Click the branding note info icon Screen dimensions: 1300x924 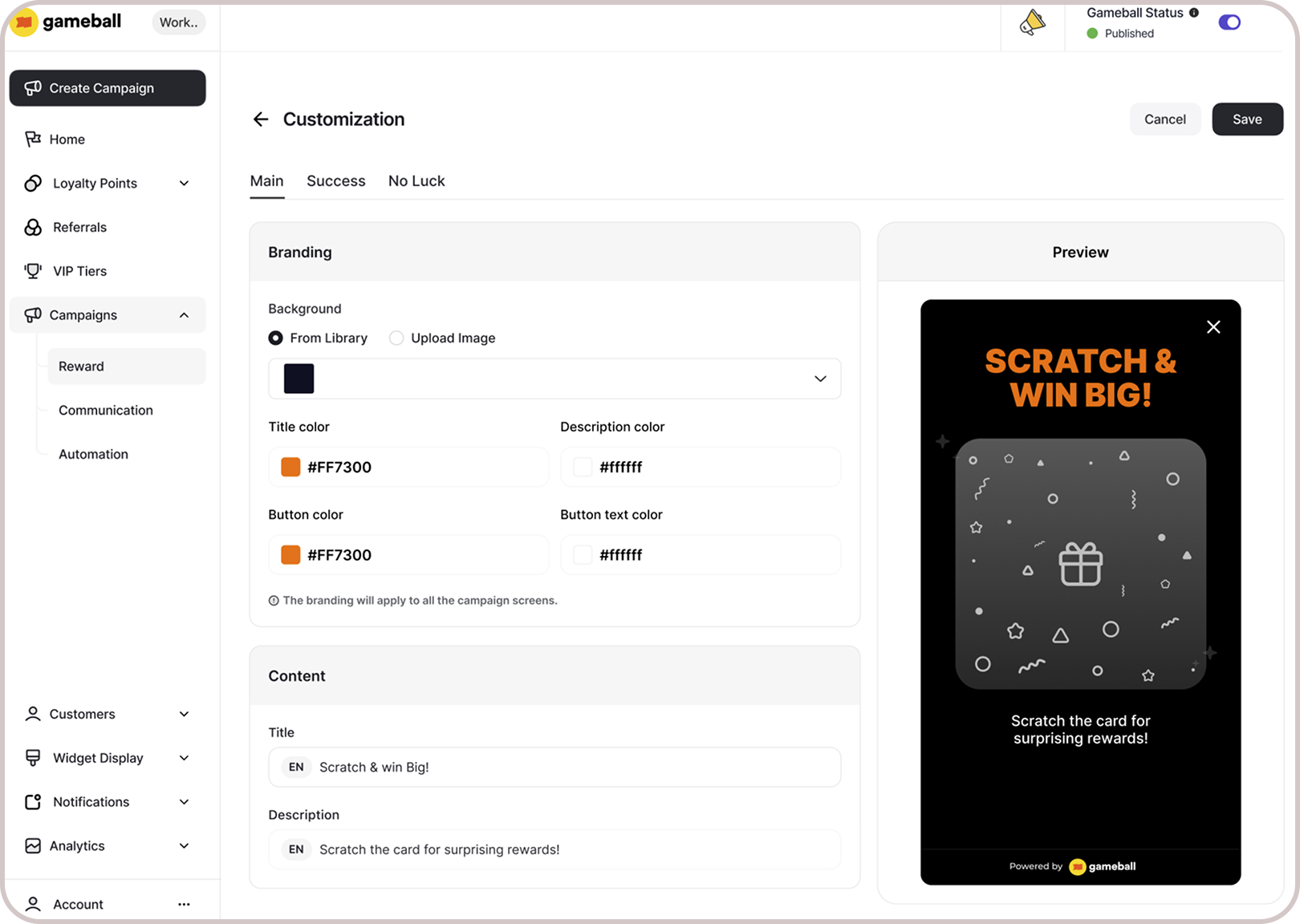tap(274, 601)
